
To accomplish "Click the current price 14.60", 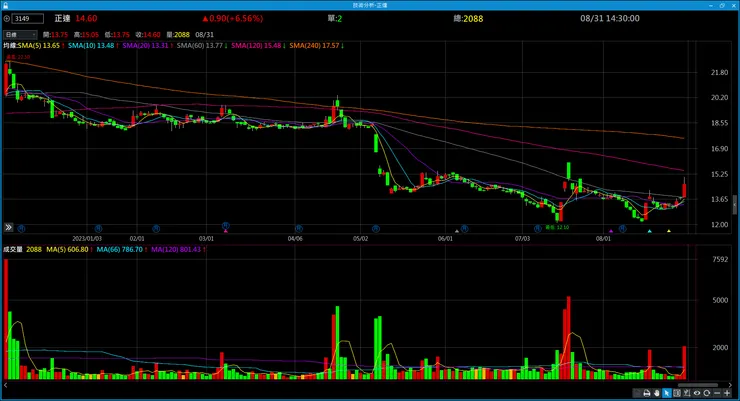I will (x=86, y=19).
